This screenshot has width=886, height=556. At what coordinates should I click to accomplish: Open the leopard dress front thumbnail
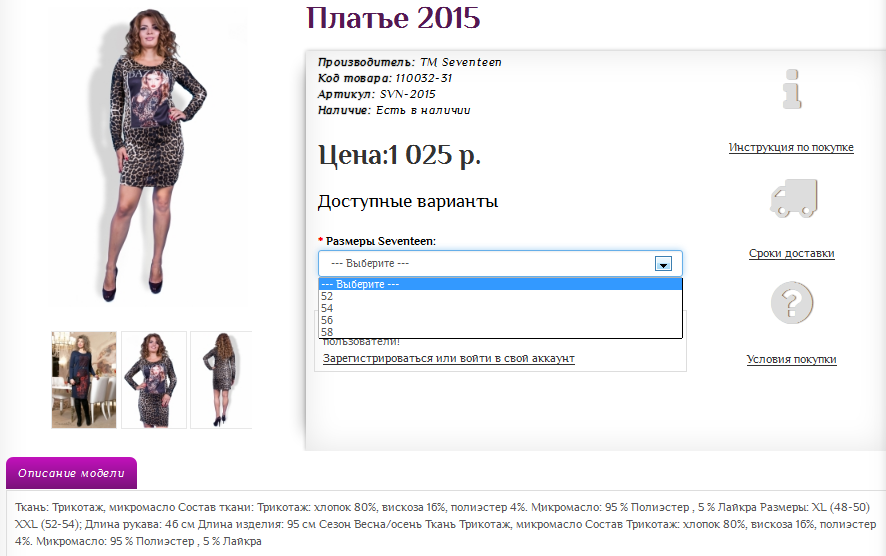[x=154, y=380]
